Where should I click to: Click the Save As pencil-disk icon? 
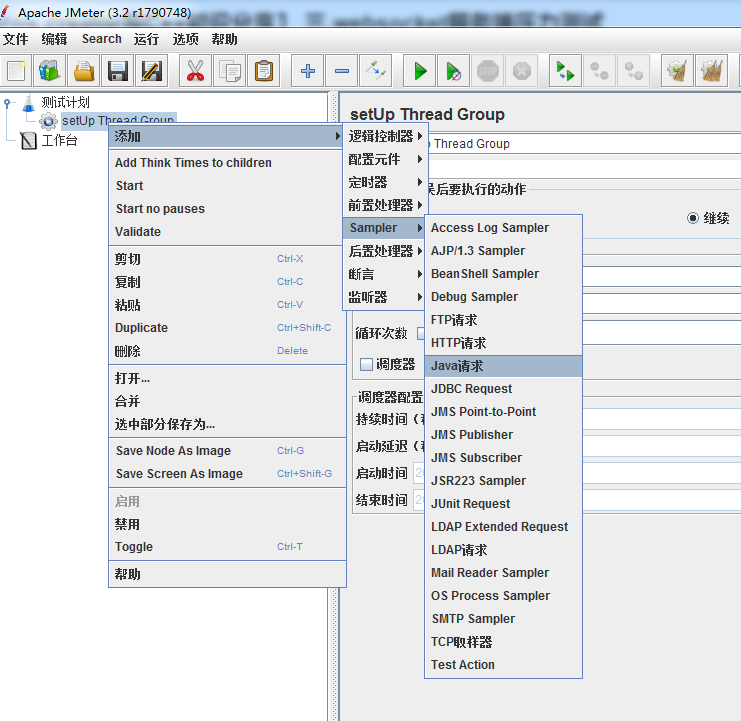click(152, 71)
